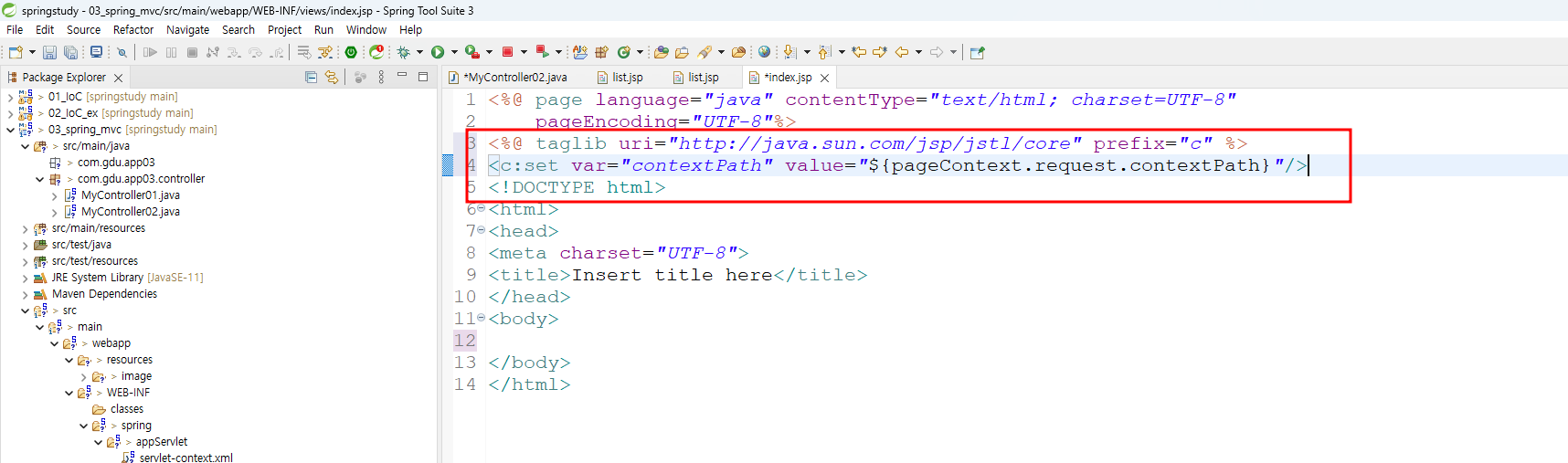Save the current file with Save icon
Image resolution: width=1568 pixels, height=463 pixels.
49,52
